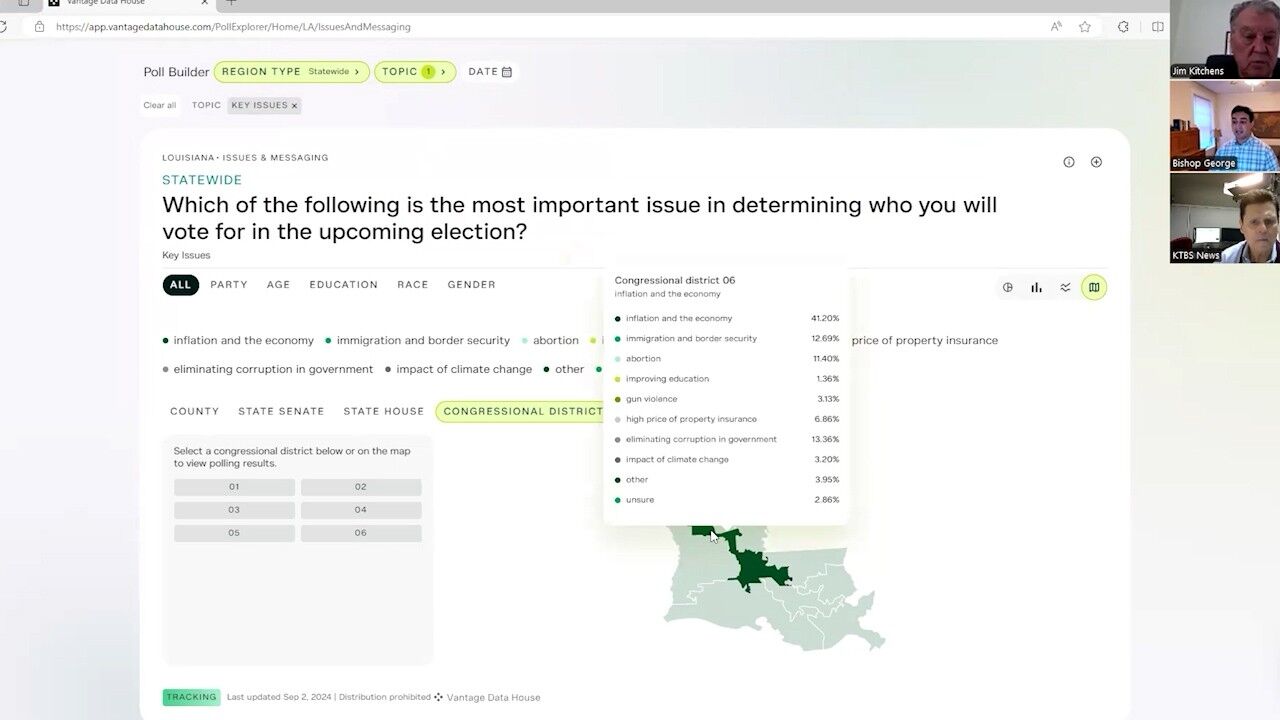Click the highlighted district on Louisiana map
Screen dimensions: 1280x720
click(x=758, y=568)
